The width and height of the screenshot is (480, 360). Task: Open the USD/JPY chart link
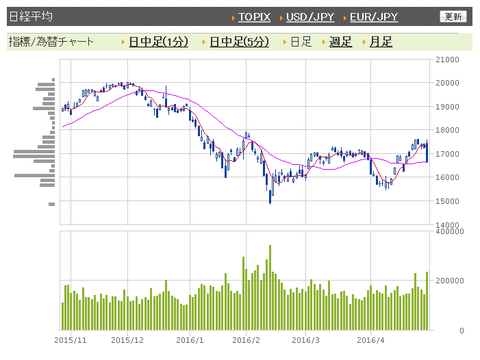point(310,17)
